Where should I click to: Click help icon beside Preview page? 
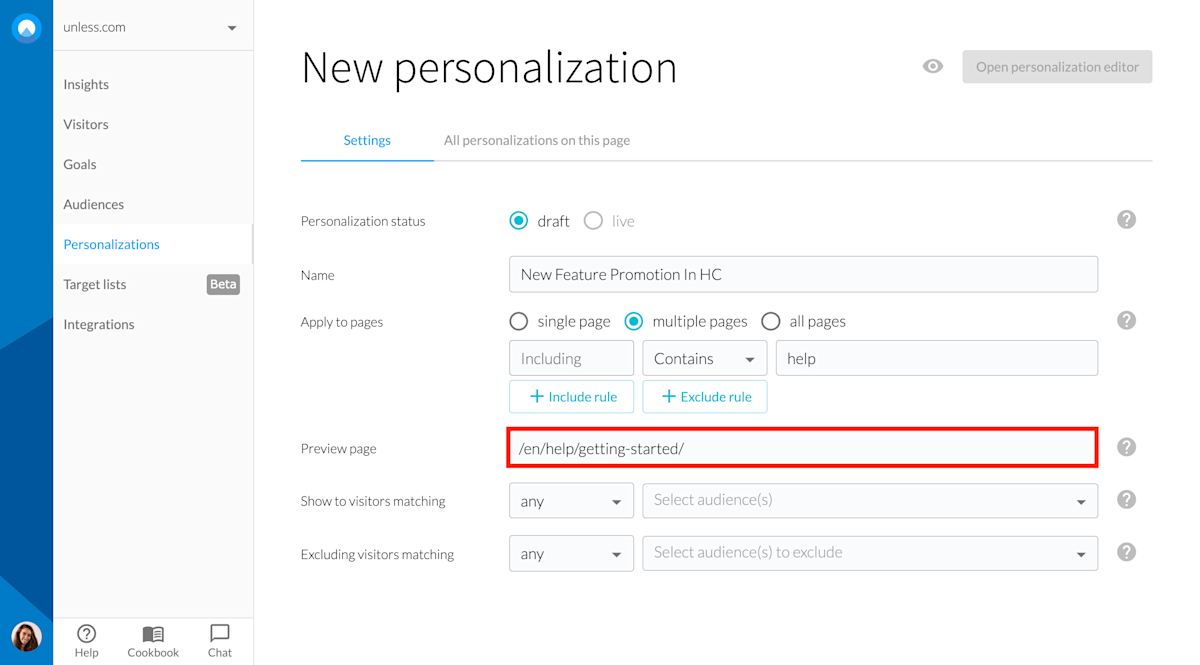click(1126, 447)
